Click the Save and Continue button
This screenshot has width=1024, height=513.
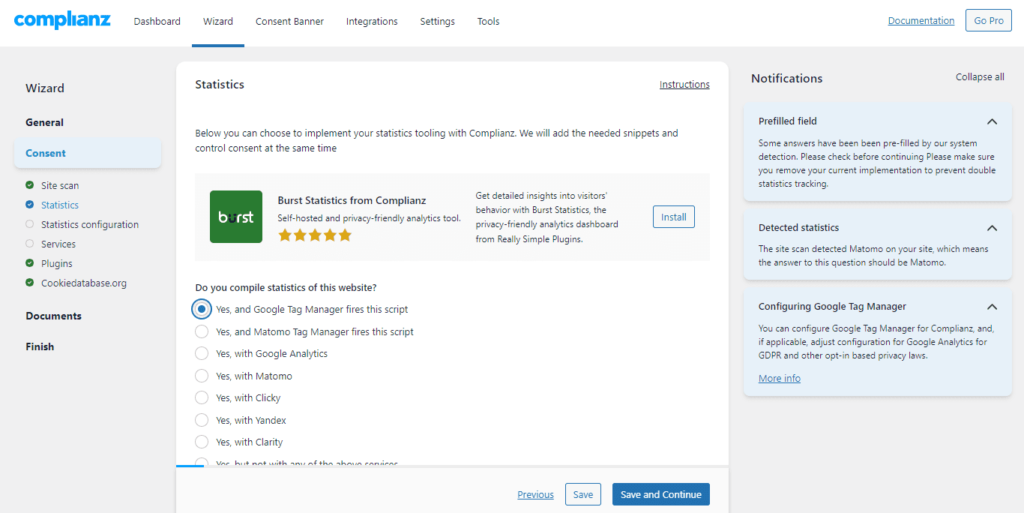point(660,494)
